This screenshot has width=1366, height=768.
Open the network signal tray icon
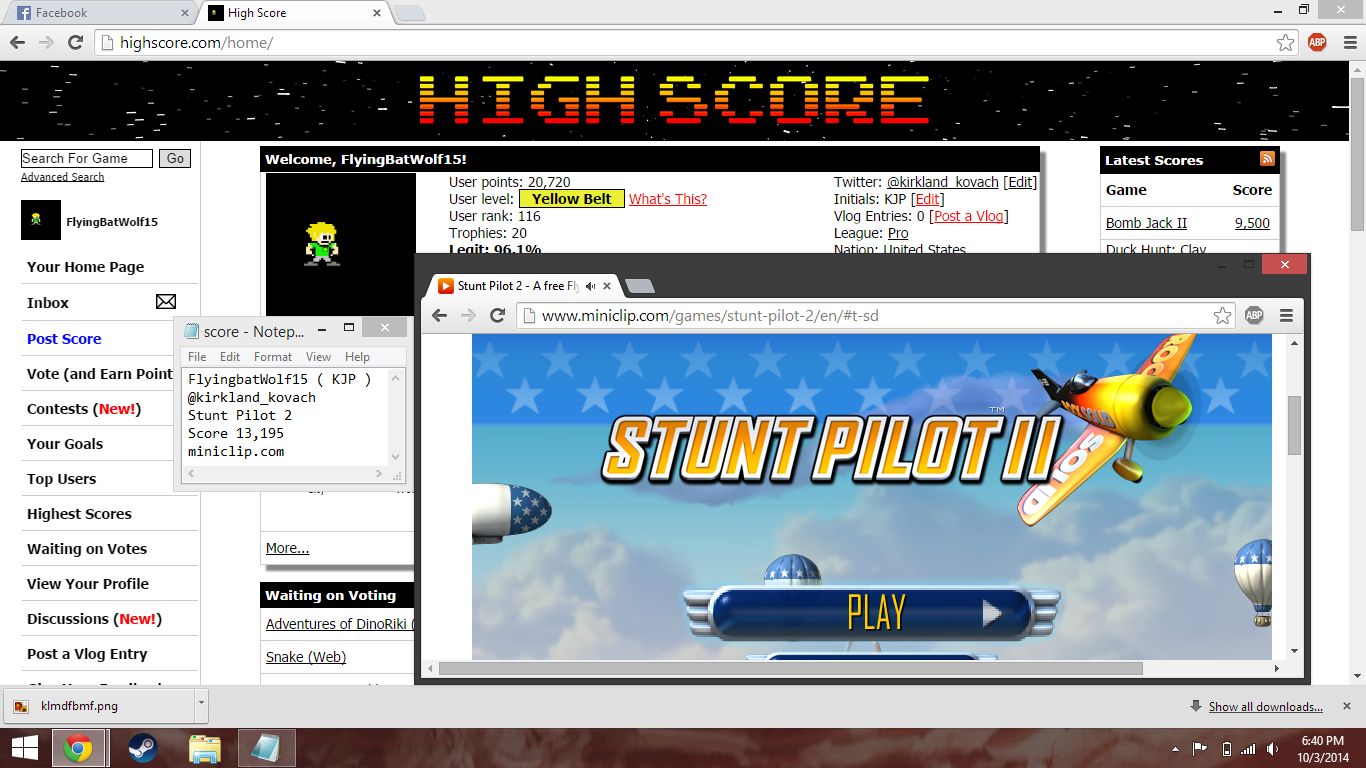(x=1248, y=749)
